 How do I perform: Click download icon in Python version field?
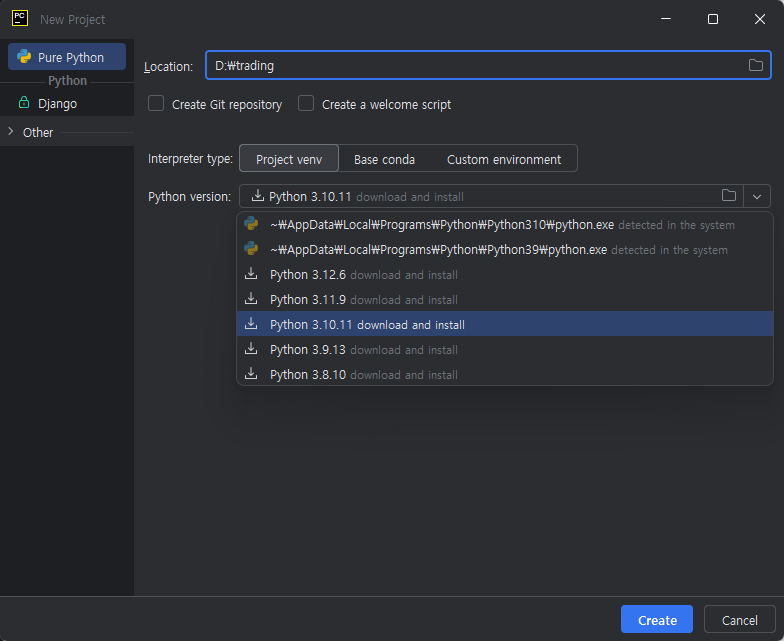pos(258,196)
